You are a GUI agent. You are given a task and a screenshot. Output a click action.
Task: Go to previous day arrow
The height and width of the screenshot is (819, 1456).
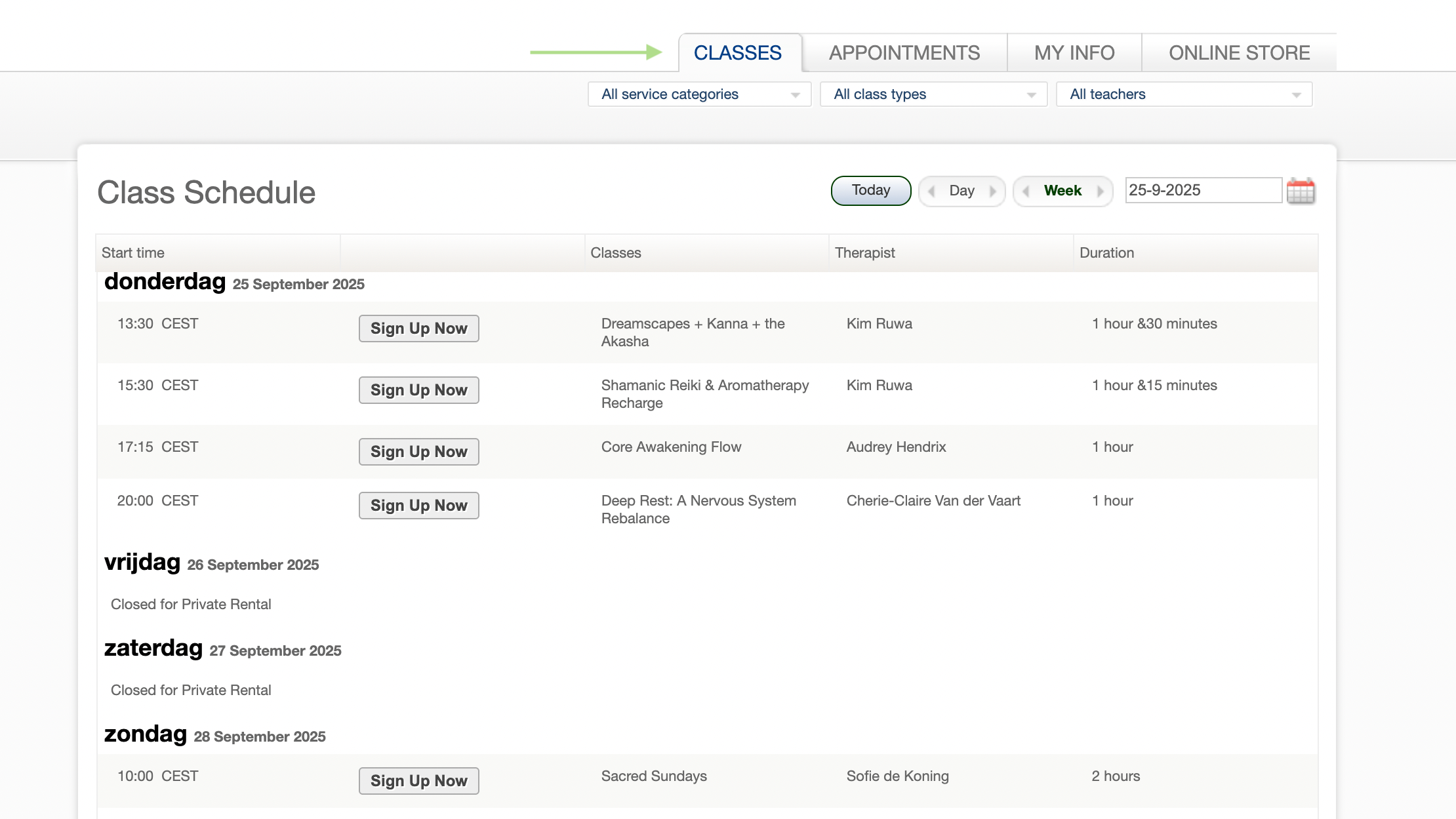(931, 191)
